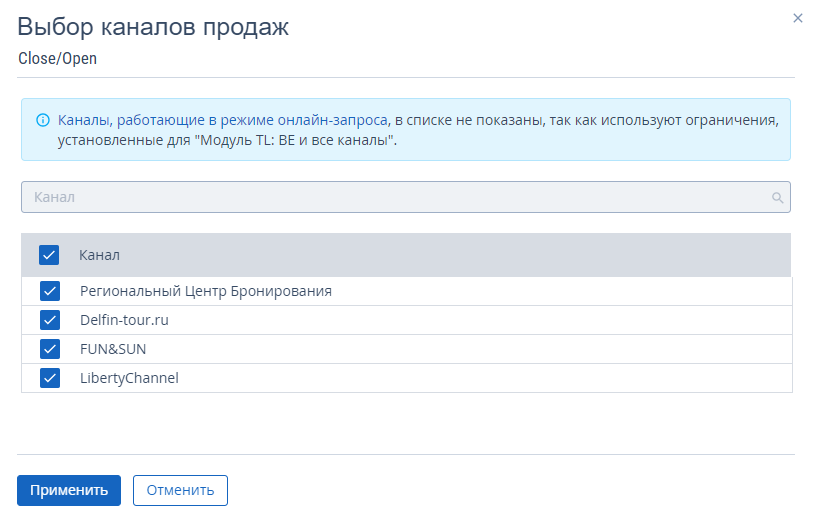Uncheck the LibertyChannel checkbox
Image resolution: width=814 pixels, height=525 pixels.
point(49,378)
